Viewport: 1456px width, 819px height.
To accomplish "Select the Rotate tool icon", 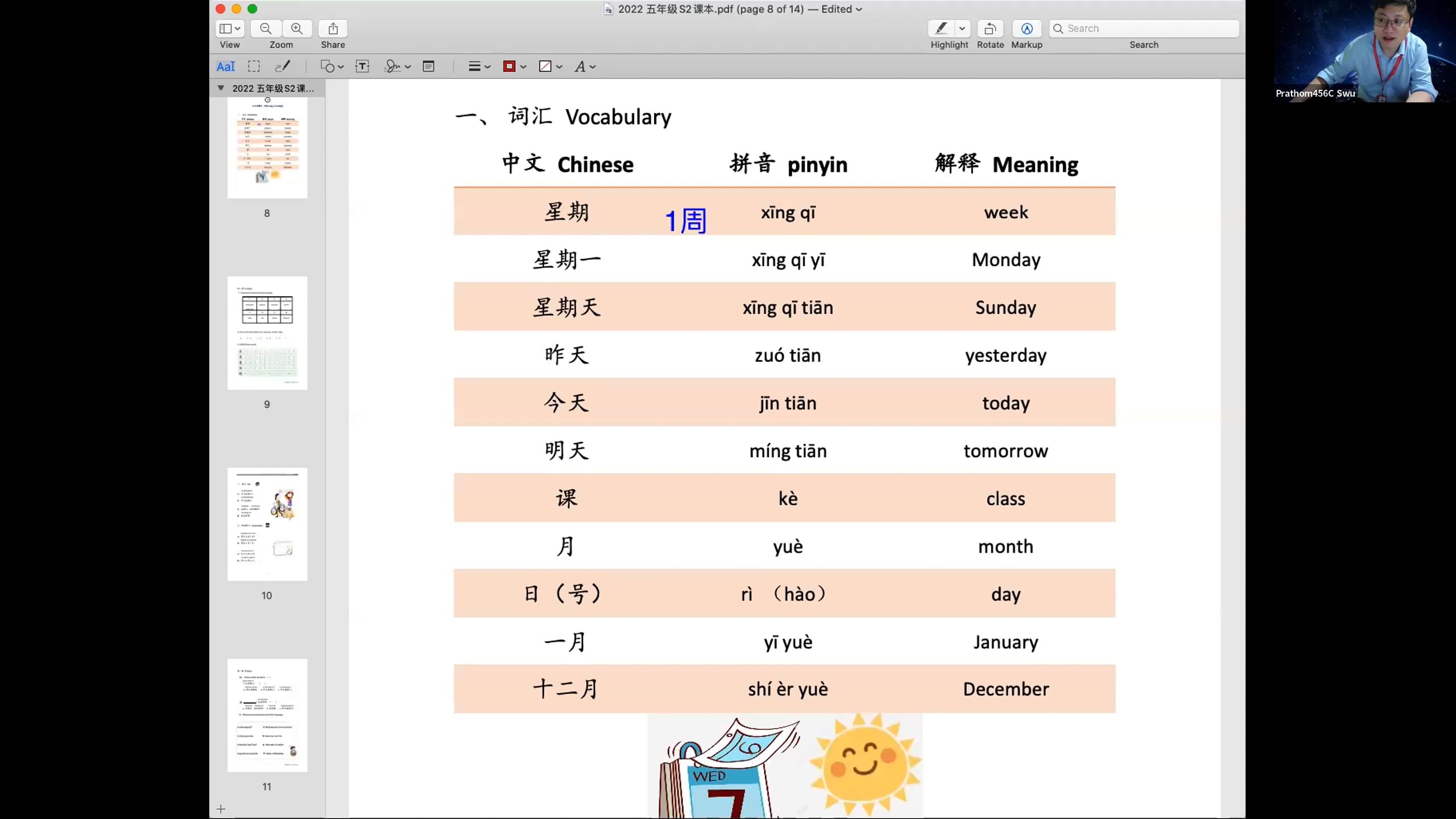I will coord(990,27).
